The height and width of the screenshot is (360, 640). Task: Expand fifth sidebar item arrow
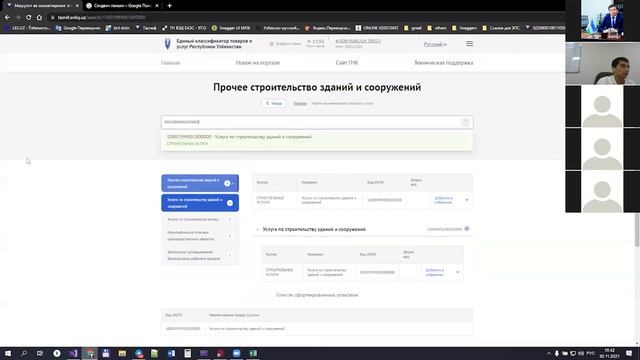(230, 256)
